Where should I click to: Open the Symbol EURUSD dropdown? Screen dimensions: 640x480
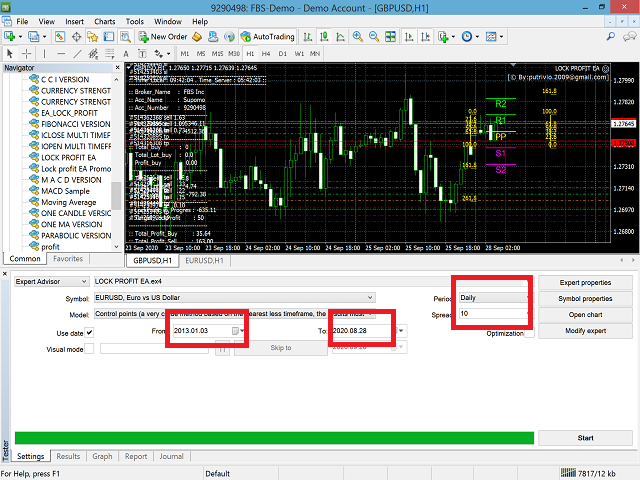point(235,298)
